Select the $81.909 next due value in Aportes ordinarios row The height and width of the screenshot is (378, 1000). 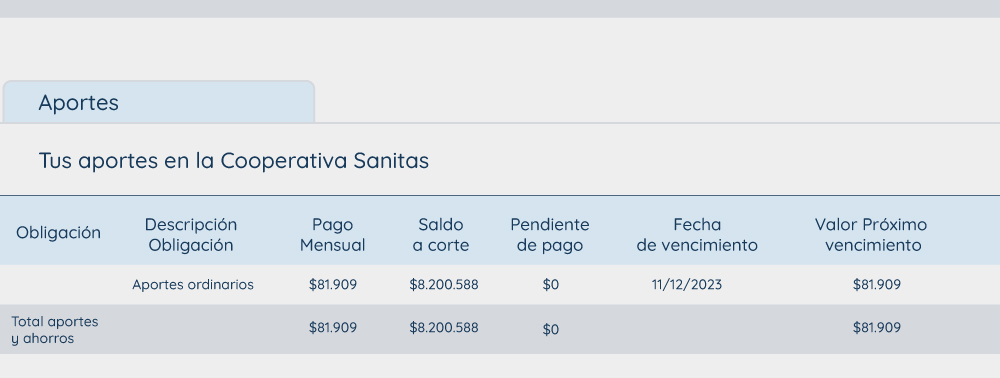877,285
